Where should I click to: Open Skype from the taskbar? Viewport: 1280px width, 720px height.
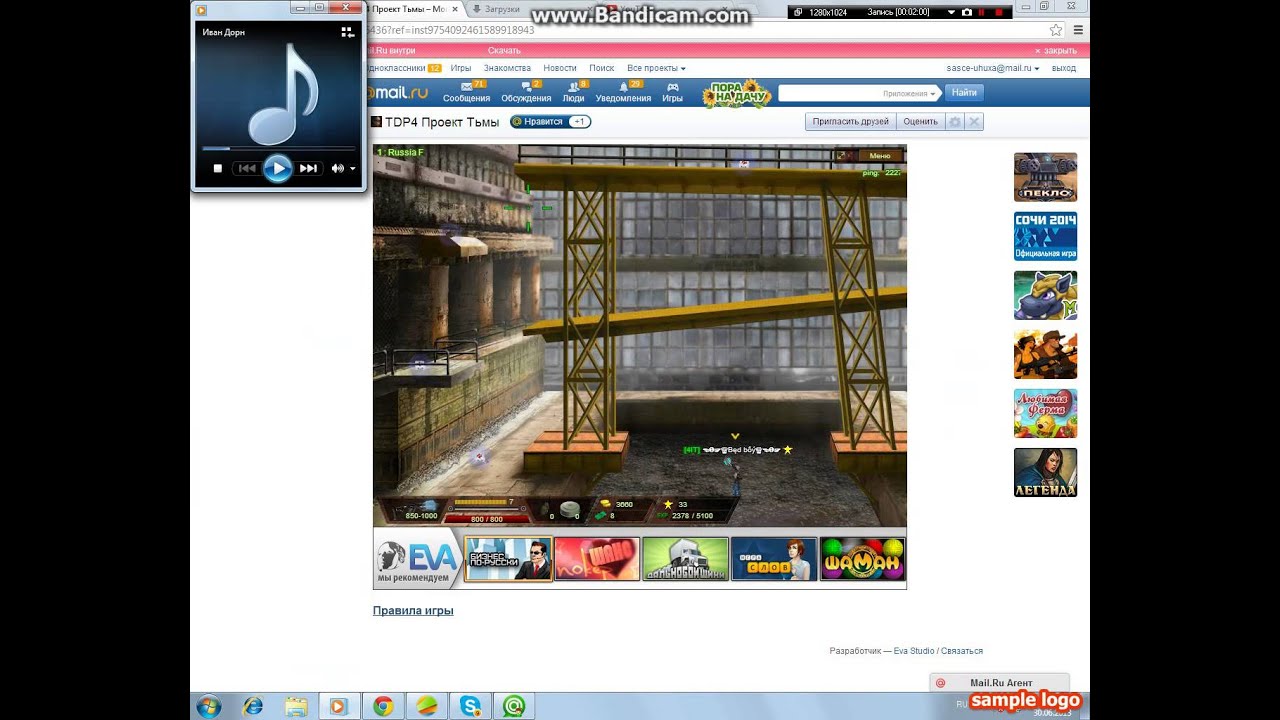coord(470,706)
